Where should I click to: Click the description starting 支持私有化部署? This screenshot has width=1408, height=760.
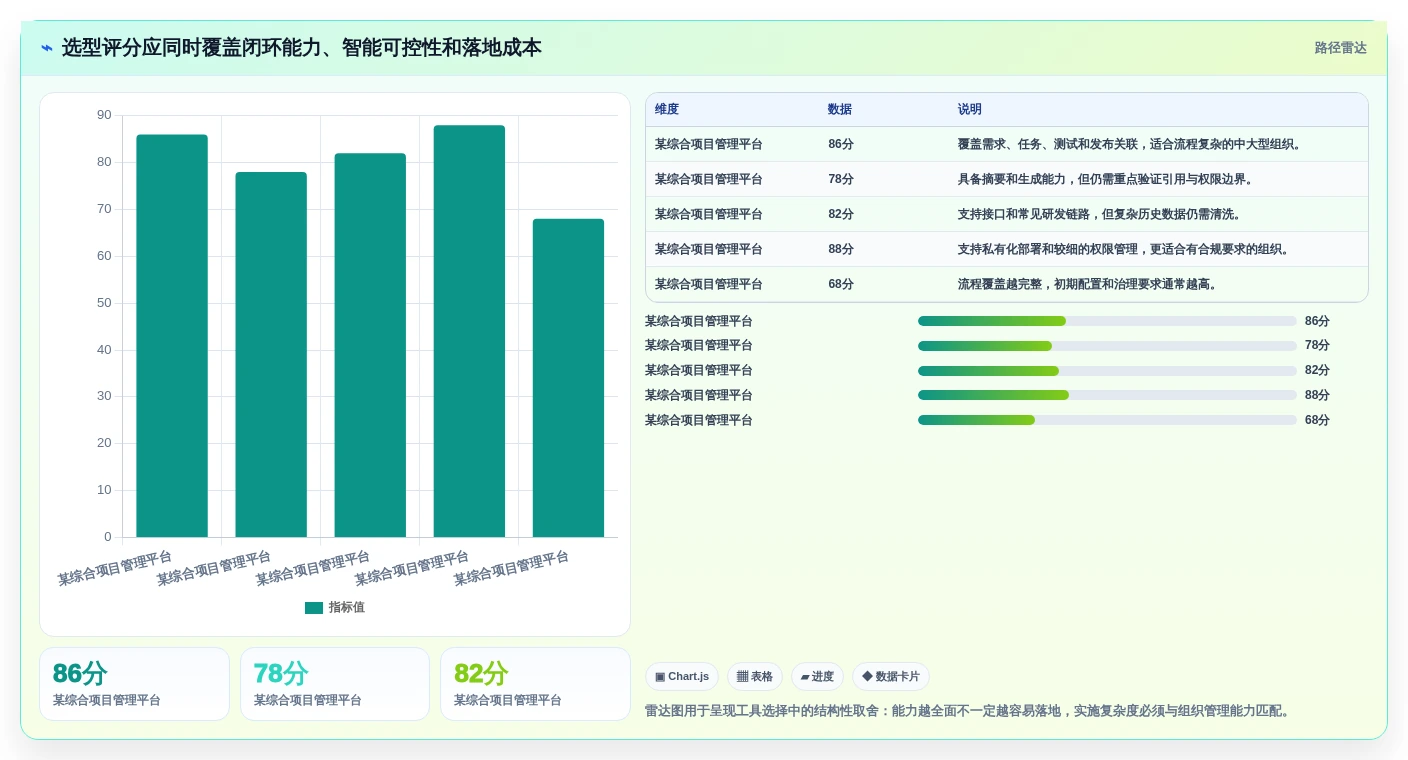(x=1125, y=249)
